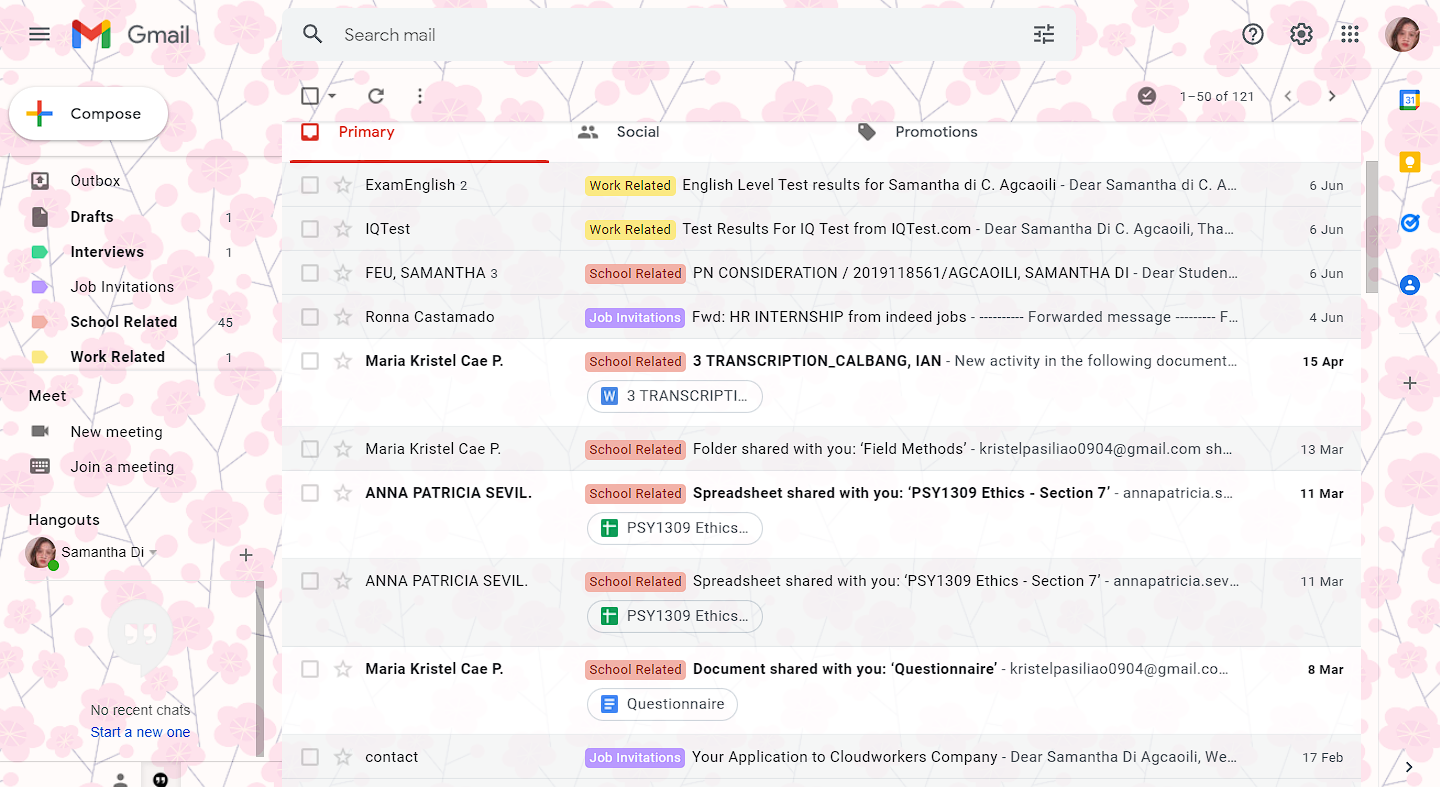Start a new Hangouts conversation plus
Image resolution: width=1440 pixels, height=787 pixels.
(246, 555)
